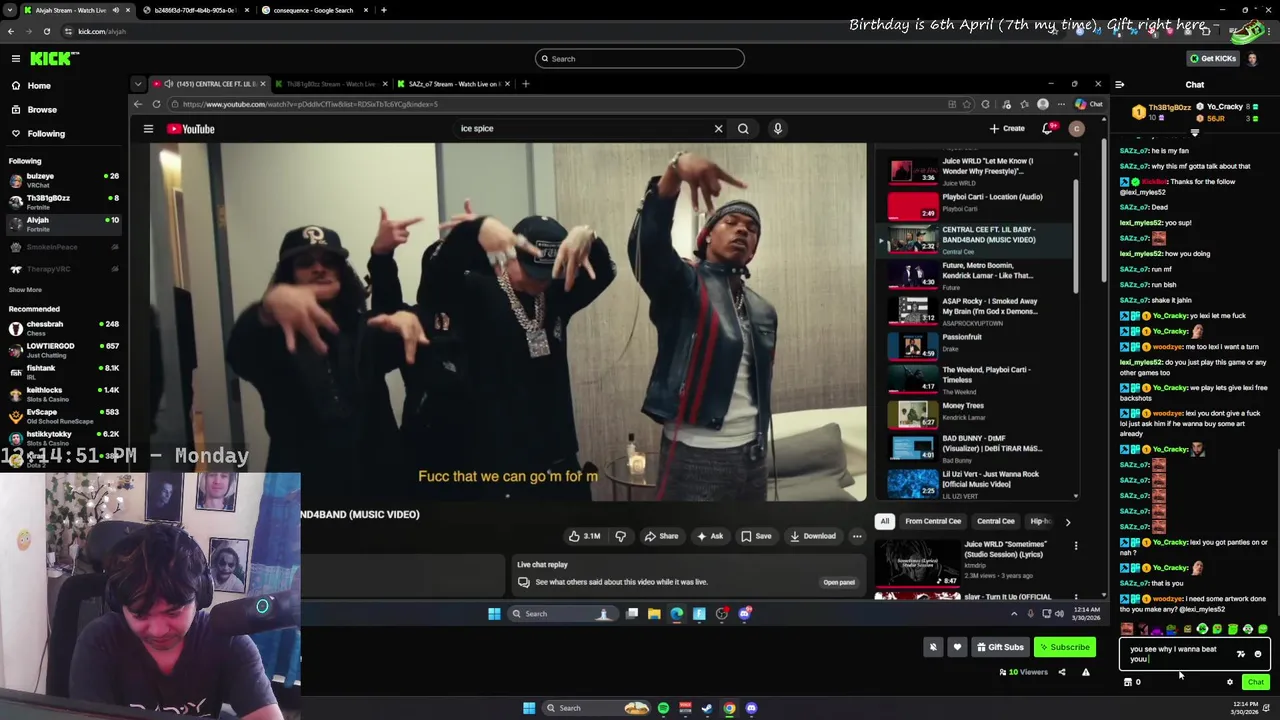Click the Gift Subs button
The image size is (1280, 720).
[1001, 648]
